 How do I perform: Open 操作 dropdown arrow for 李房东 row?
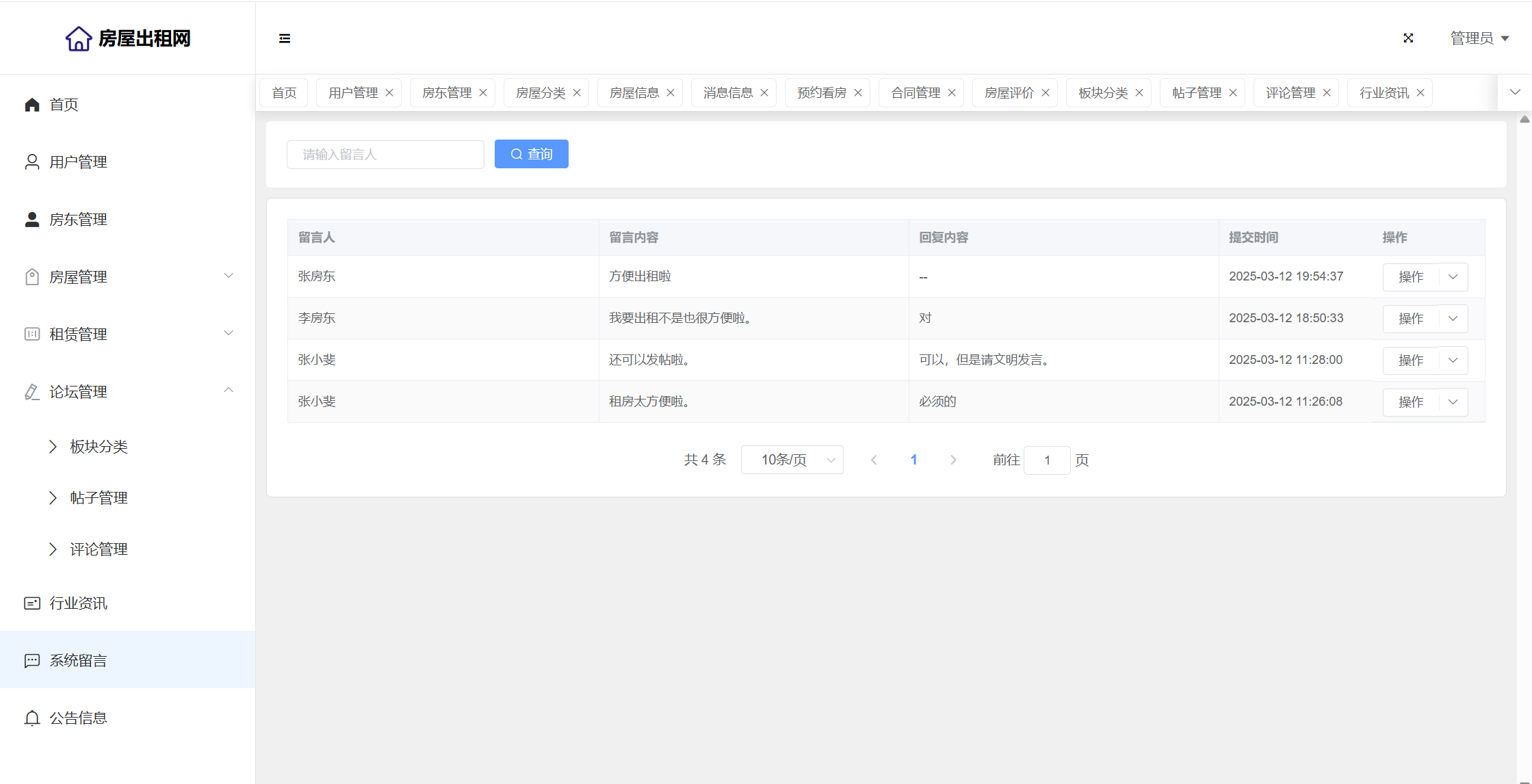(x=1453, y=319)
